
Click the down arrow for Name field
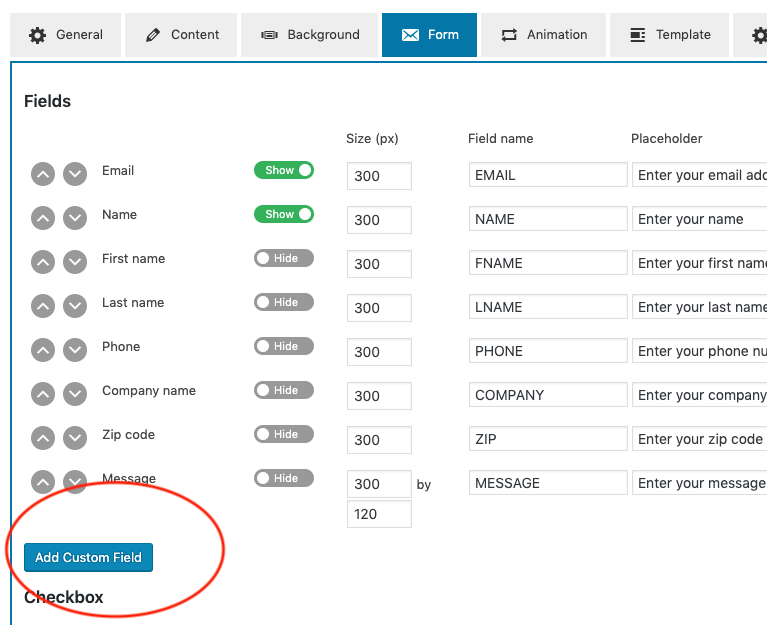pyautogui.click(x=75, y=218)
